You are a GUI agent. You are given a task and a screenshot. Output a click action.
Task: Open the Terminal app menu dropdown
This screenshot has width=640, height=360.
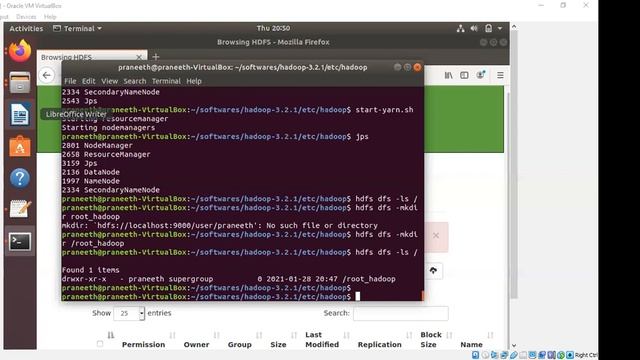[x=77, y=28]
